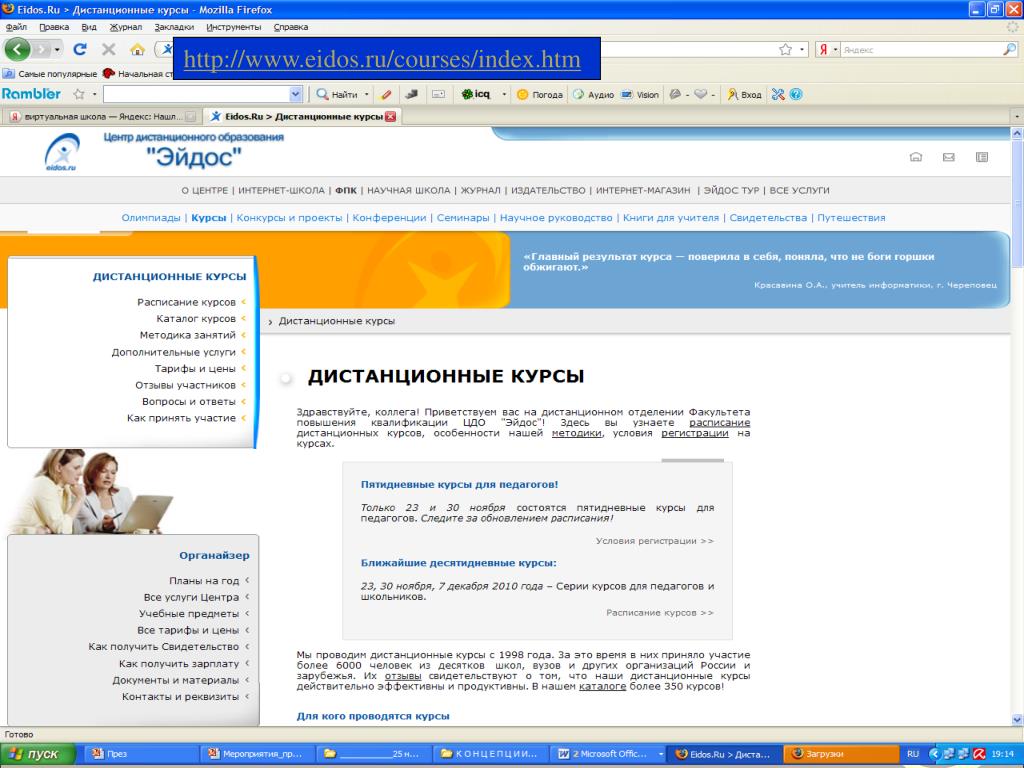Screen dimensions: 1024x768
Task: Open Rambler toolbar settings tools icon
Action: point(777,94)
